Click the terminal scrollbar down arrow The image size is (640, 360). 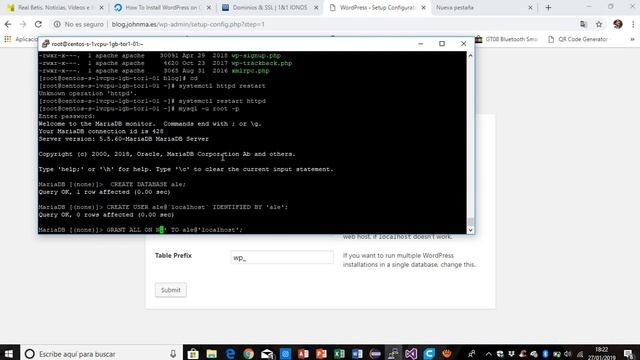(x=470, y=230)
